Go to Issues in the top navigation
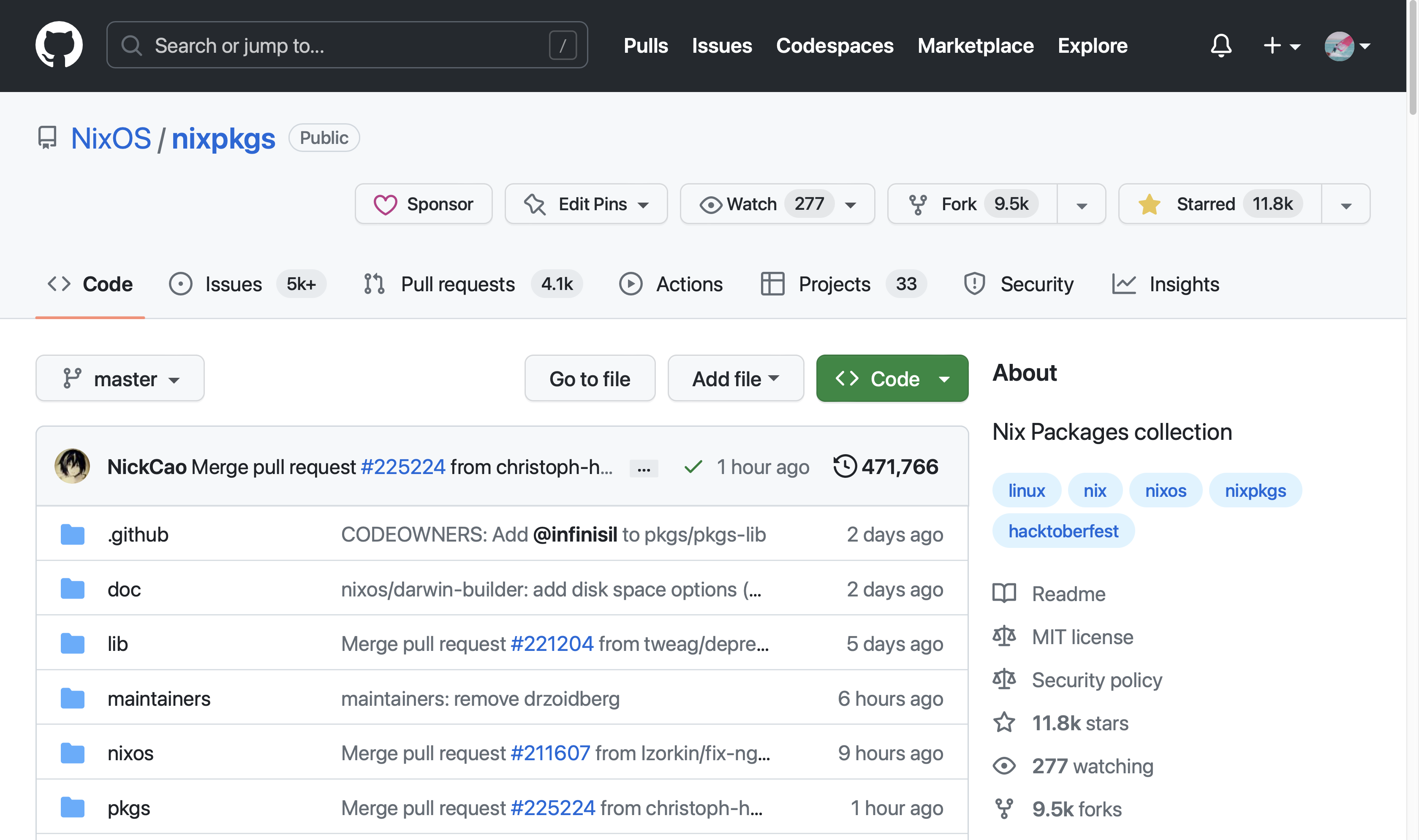Image resolution: width=1419 pixels, height=840 pixels. click(722, 45)
